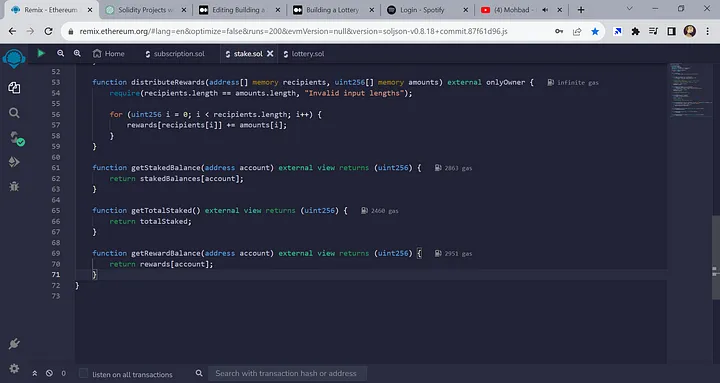
Task: Open a new browser tab
Action: pyautogui.click(x=581, y=10)
